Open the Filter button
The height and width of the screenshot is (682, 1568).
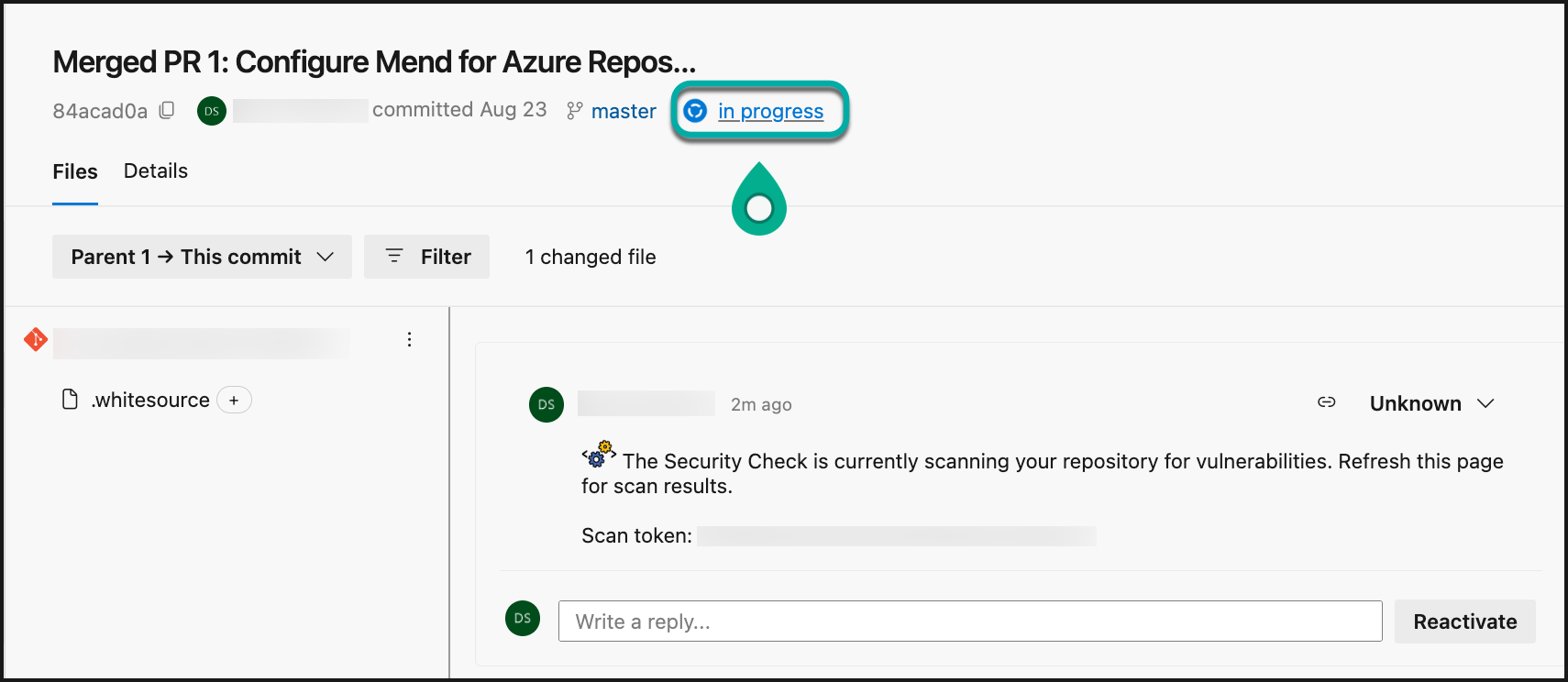[426, 257]
